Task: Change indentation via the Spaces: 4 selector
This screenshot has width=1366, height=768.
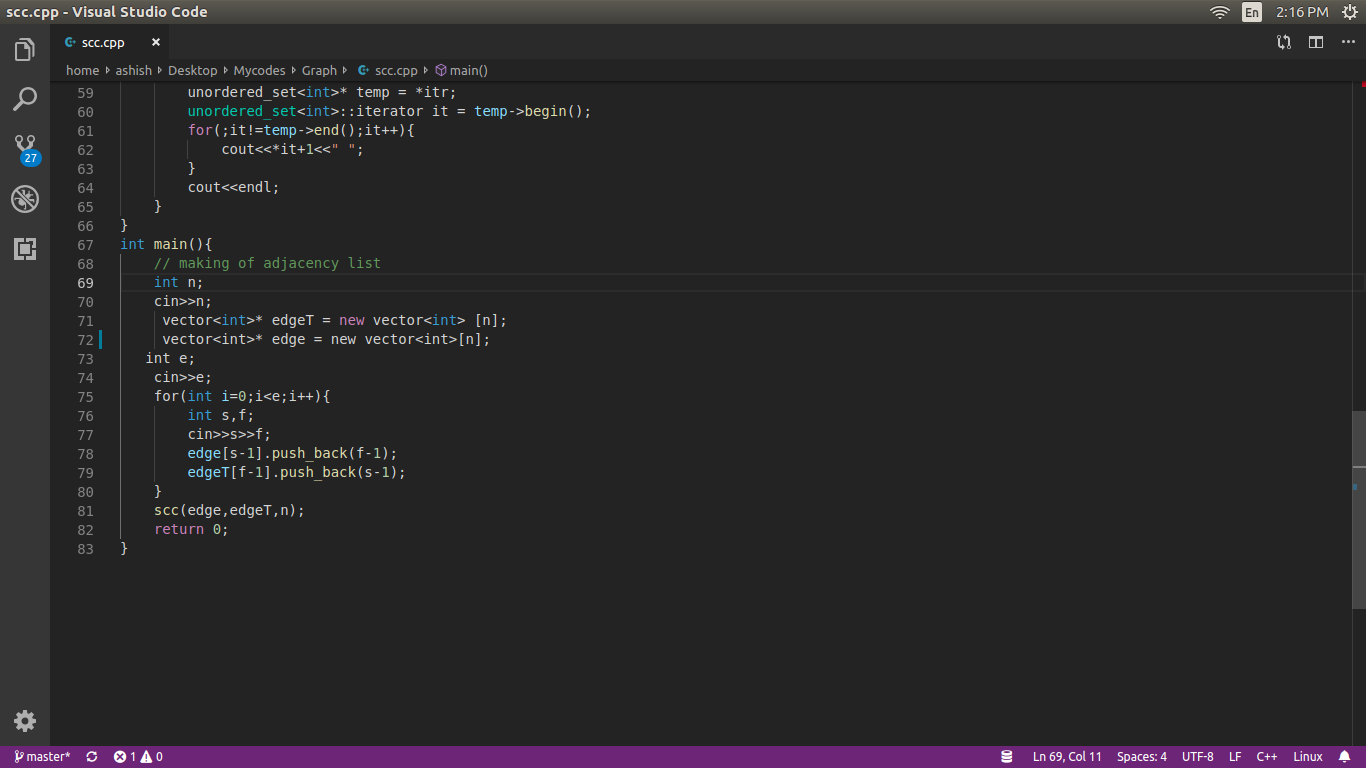Action: 1141,756
